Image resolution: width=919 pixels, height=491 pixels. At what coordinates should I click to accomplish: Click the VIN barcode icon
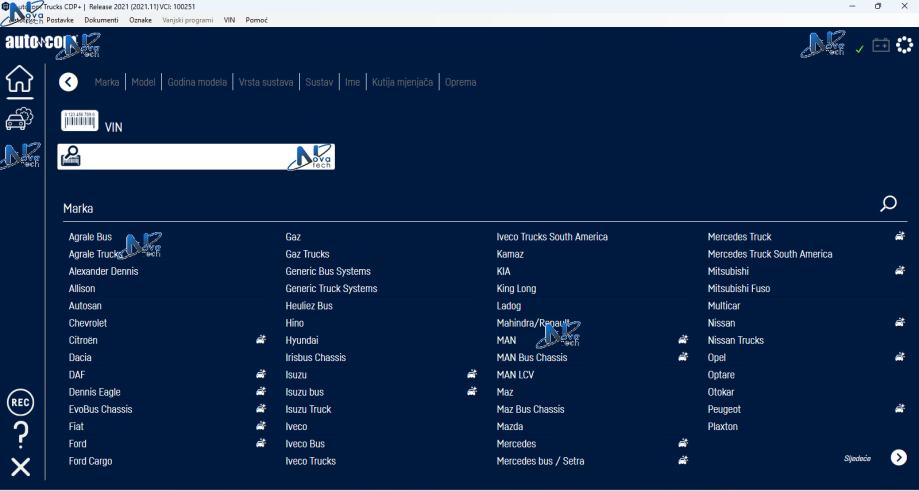point(80,121)
